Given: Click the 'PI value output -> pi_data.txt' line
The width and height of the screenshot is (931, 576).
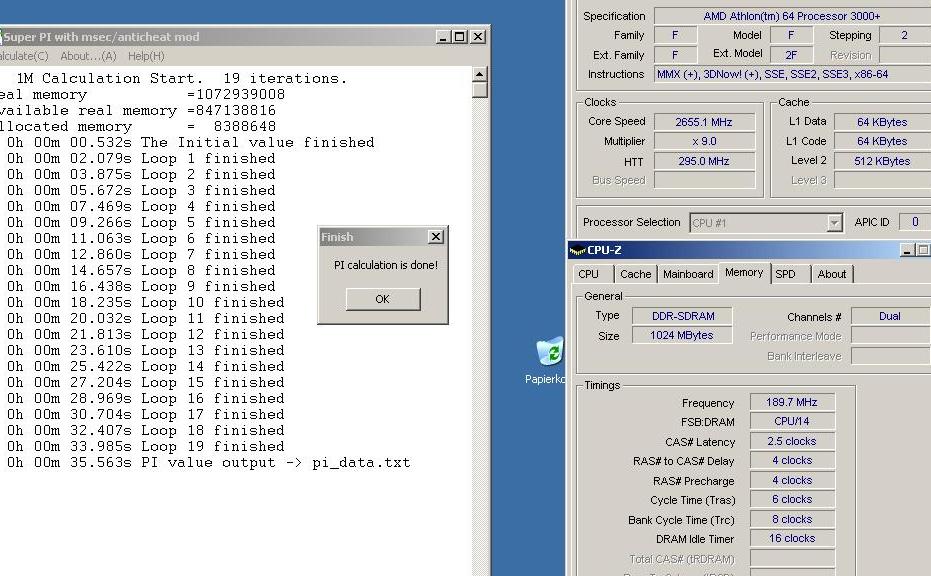Looking at the screenshot, I should (208, 463).
